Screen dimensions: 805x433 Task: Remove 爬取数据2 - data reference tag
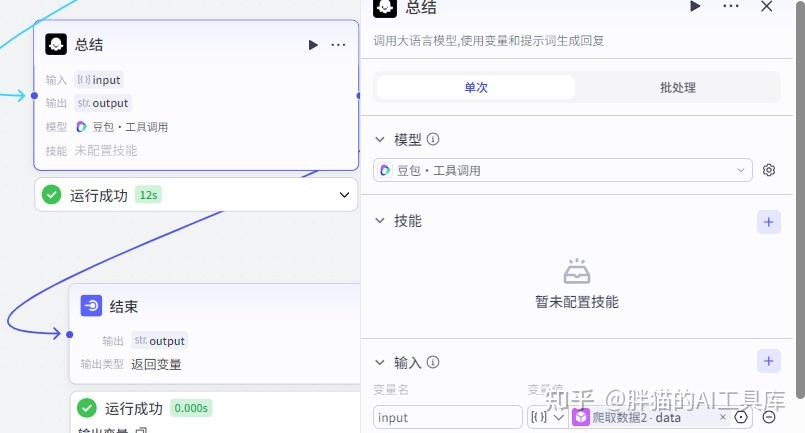(722, 417)
